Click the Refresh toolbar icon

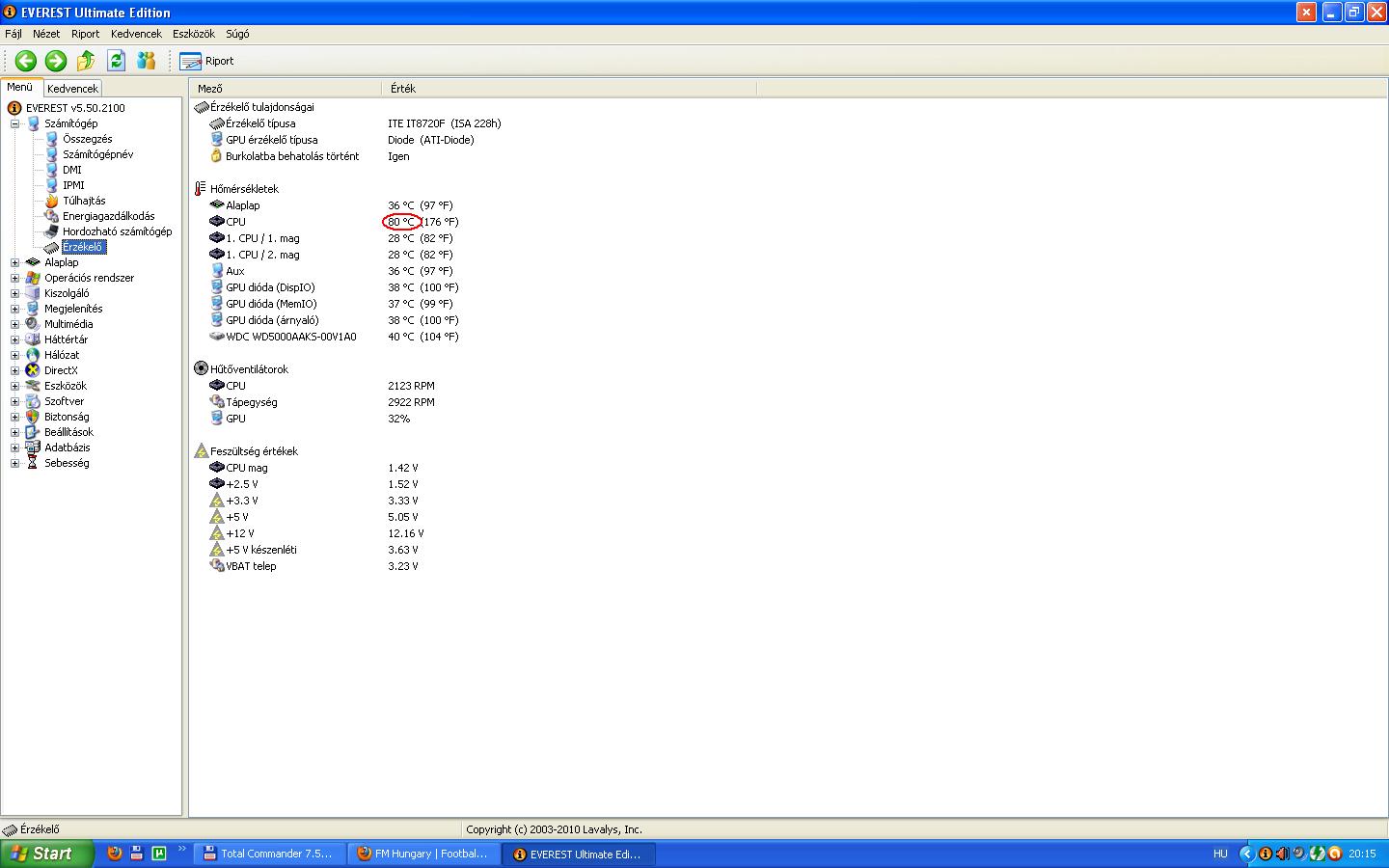(x=117, y=61)
